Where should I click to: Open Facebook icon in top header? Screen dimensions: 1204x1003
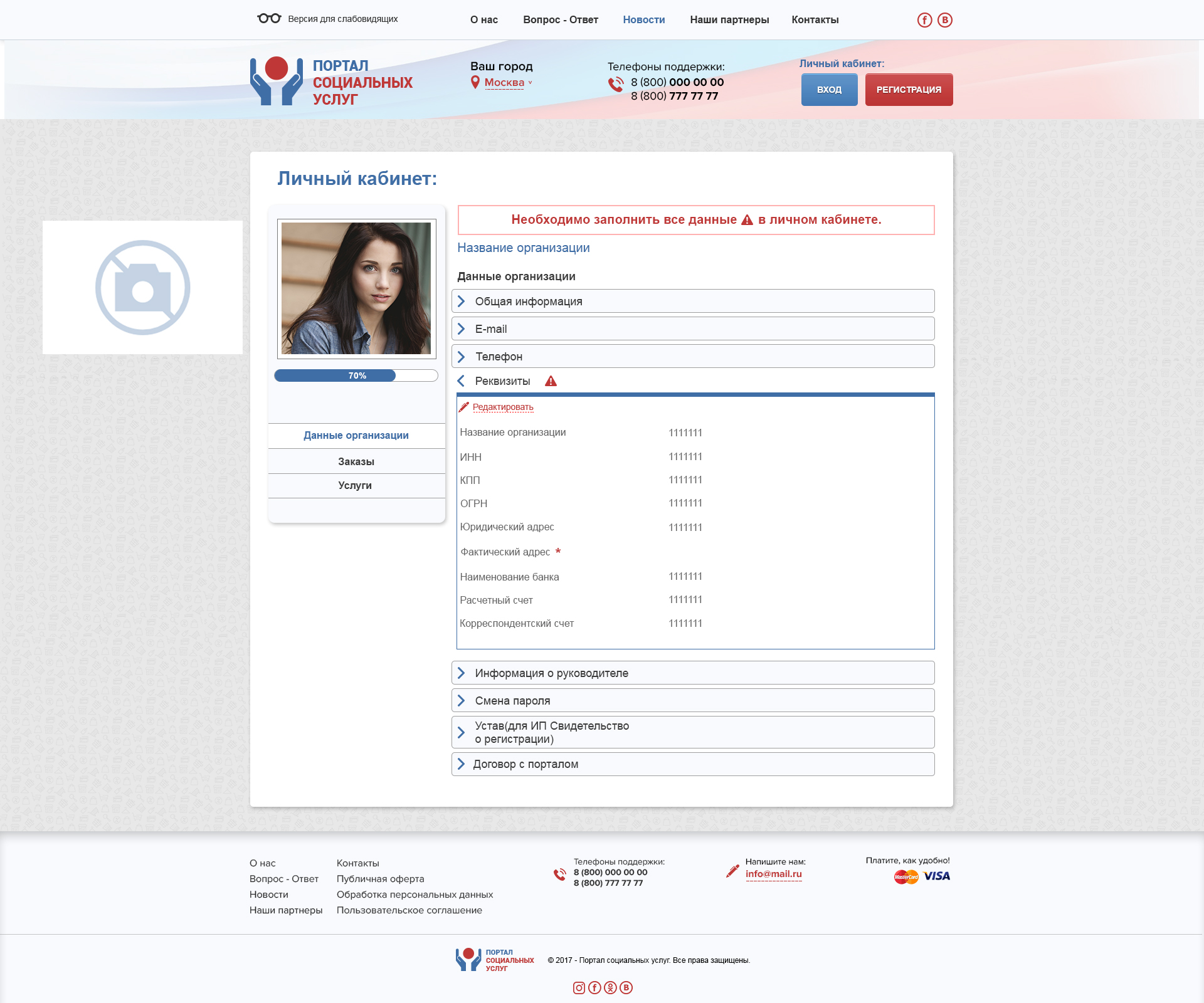[x=924, y=20]
